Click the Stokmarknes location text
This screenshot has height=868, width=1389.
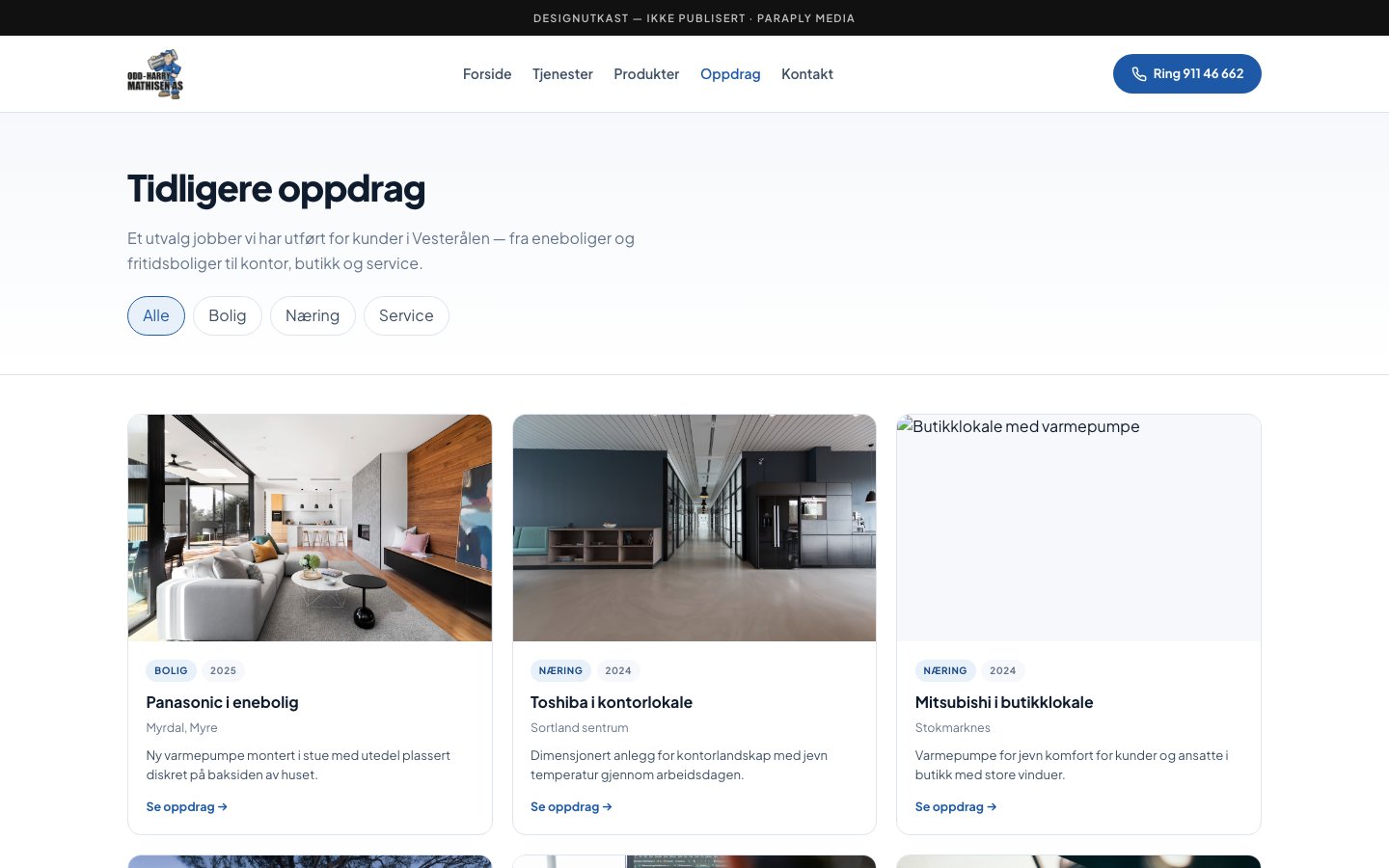tap(953, 728)
